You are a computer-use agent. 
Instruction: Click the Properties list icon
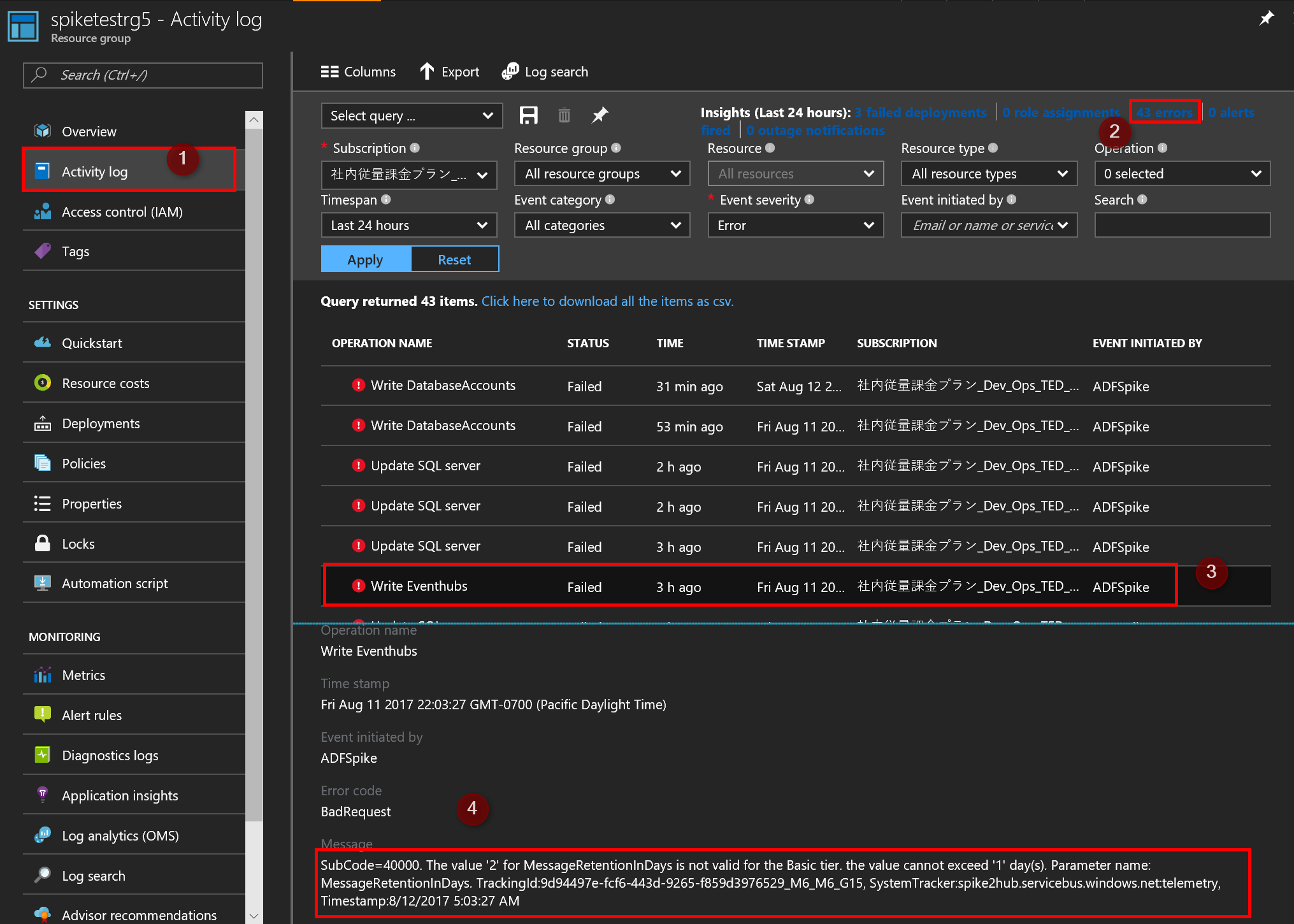point(43,503)
